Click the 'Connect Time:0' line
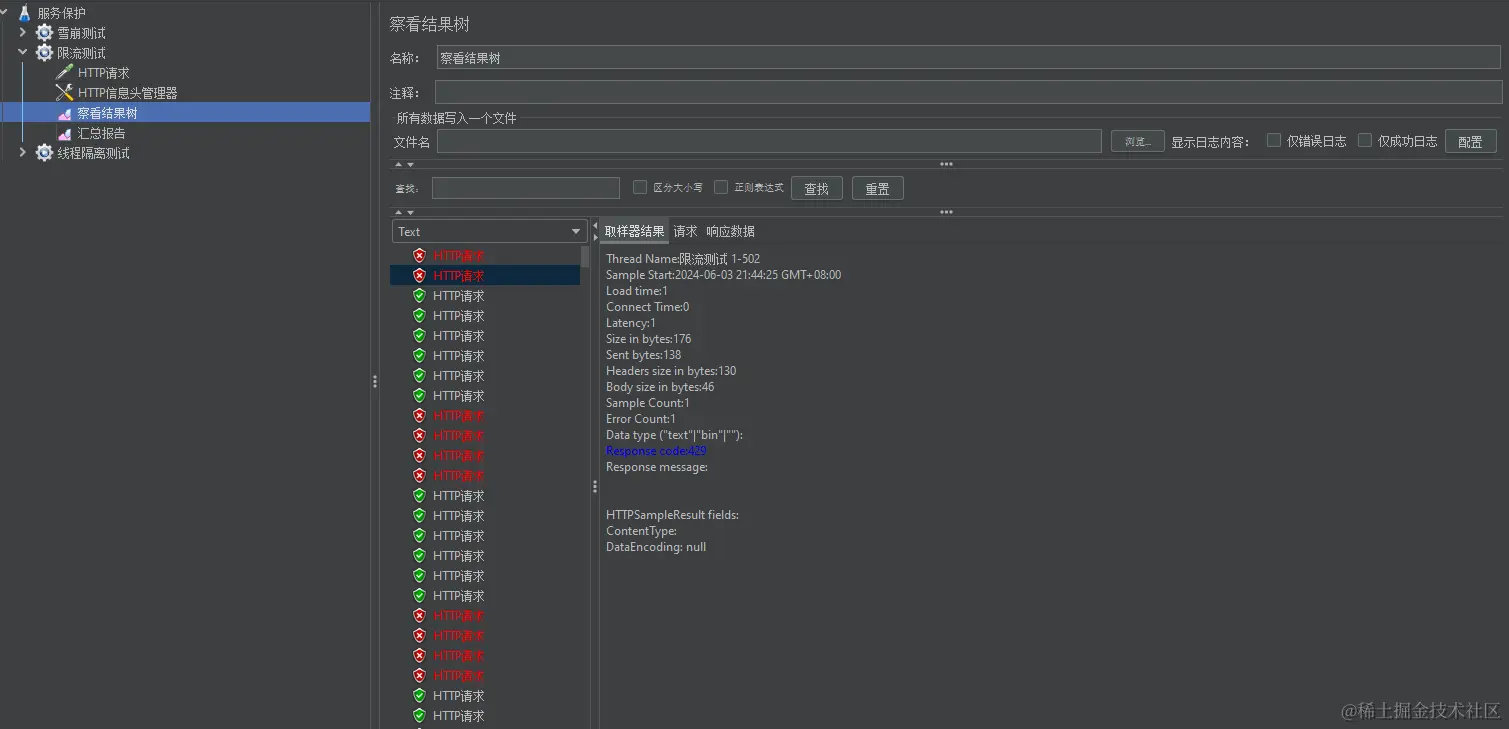 [647, 307]
